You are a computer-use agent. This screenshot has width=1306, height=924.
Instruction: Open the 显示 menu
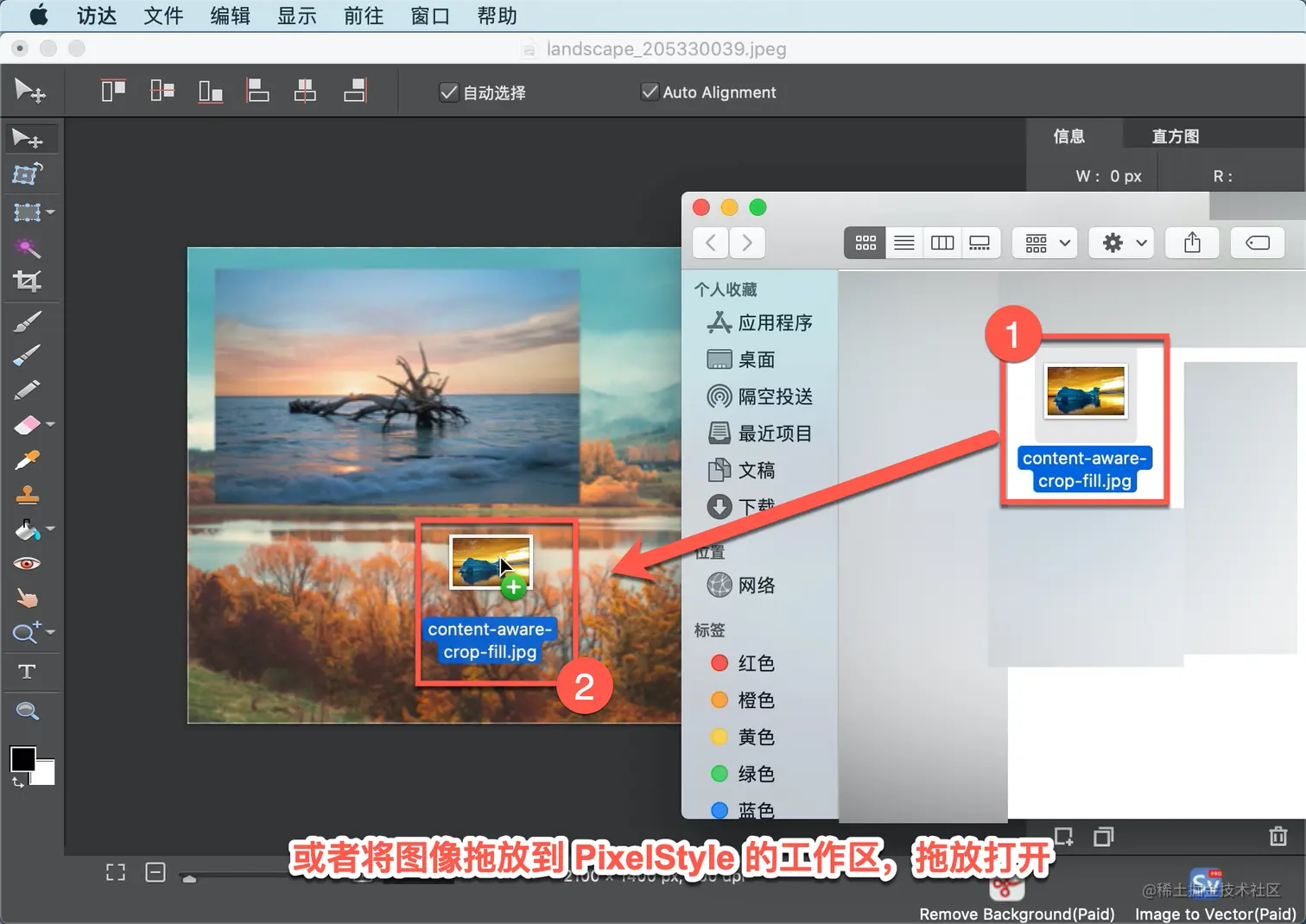296,16
